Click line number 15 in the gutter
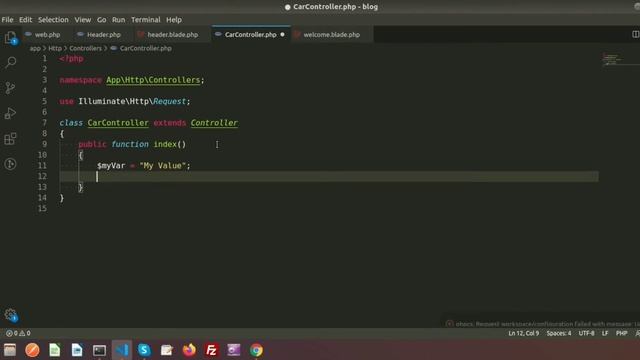 tap(42, 209)
